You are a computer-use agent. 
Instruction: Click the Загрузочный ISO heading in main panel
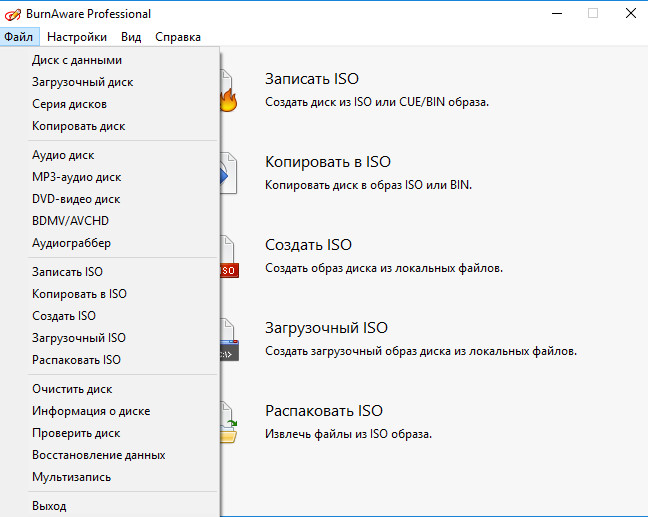click(326, 328)
